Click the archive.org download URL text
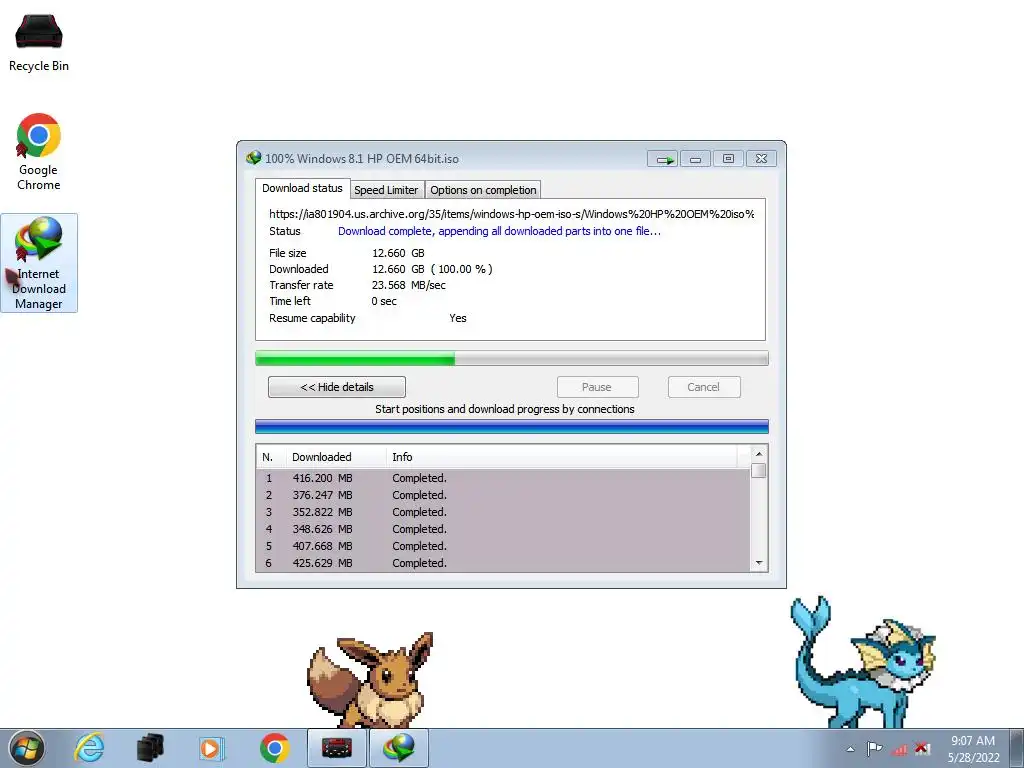Image resolution: width=1024 pixels, height=768 pixels. tap(511, 214)
